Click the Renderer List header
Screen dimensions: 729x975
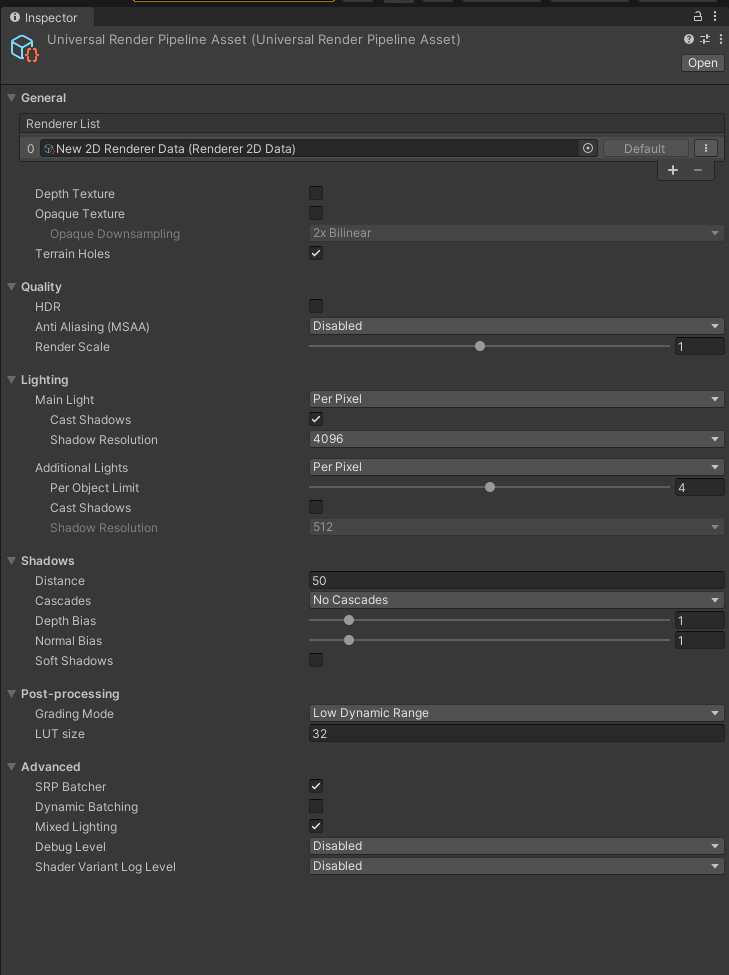(371, 124)
